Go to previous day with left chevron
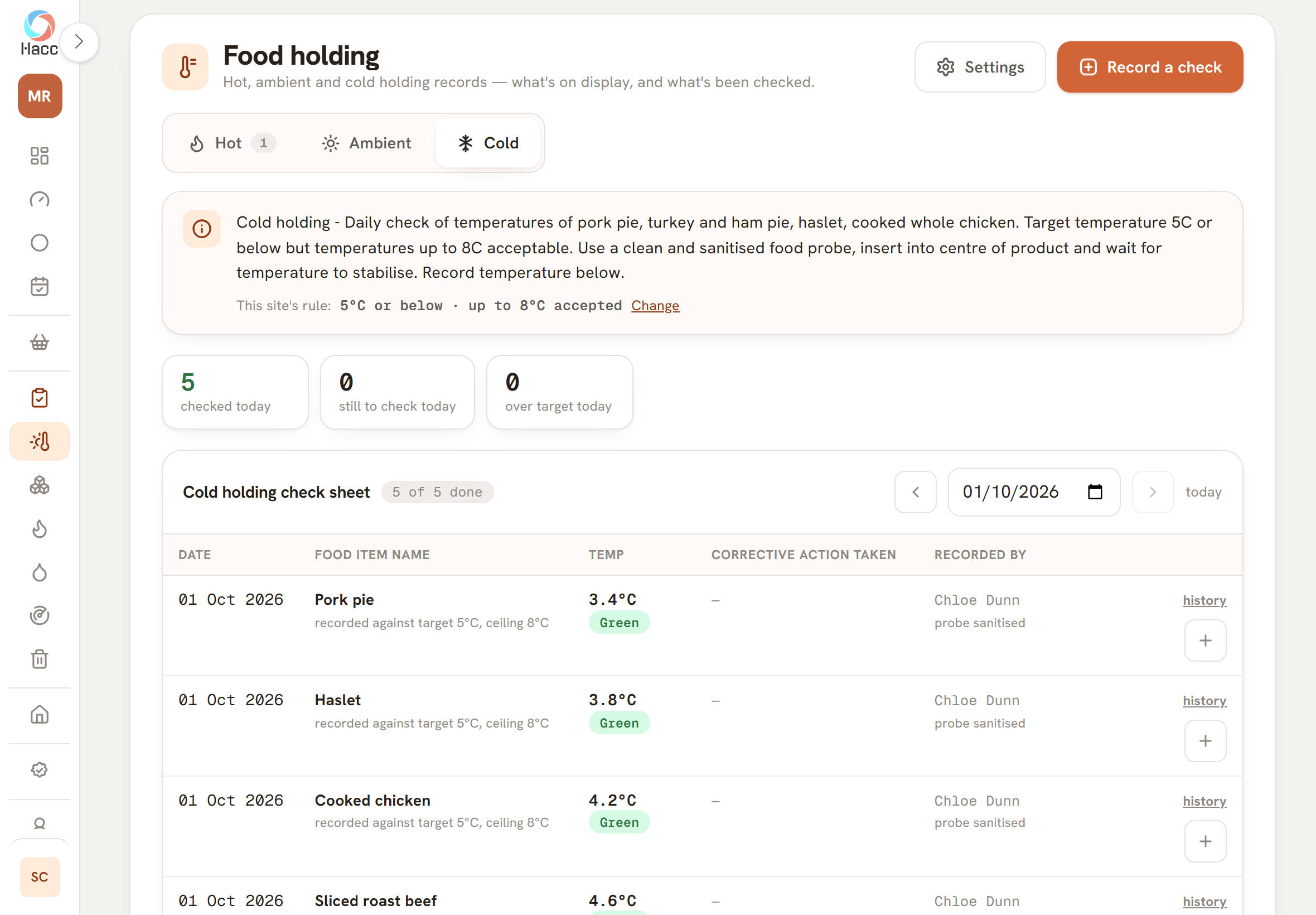The width and height of the screenshot is (1316, 915). click(x=916, y=492)
